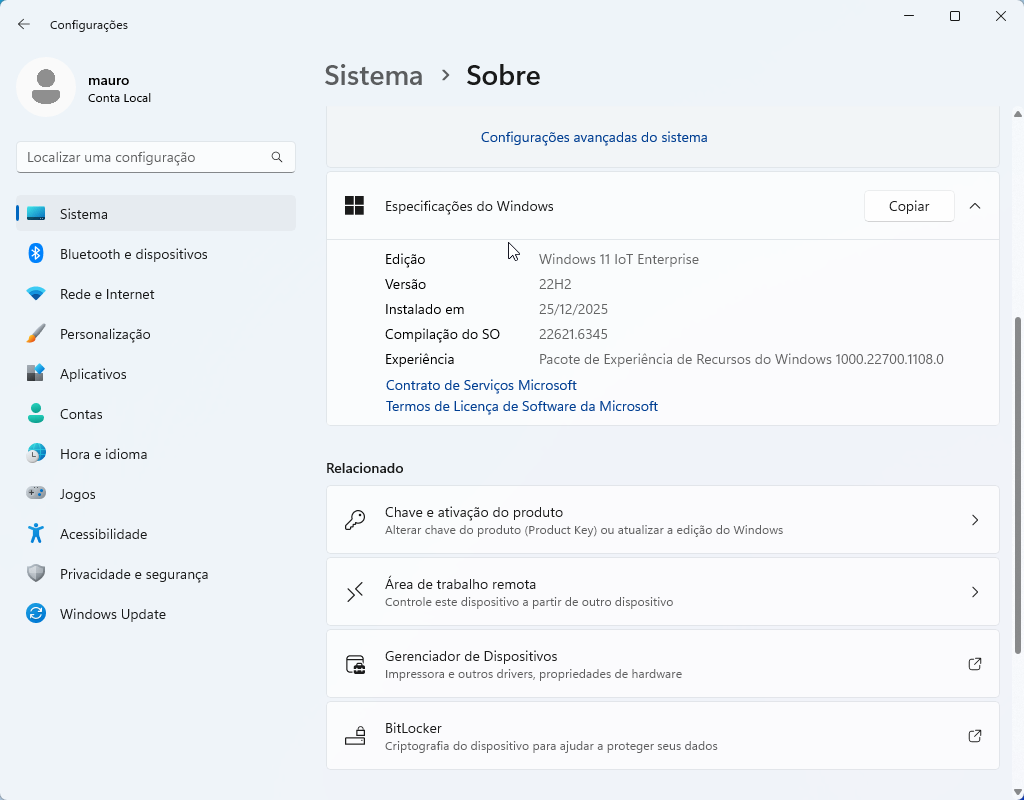Click the Windows logo in Especificações header
The height and width of the screenshot is (800, 1024).
pos(355,206)
